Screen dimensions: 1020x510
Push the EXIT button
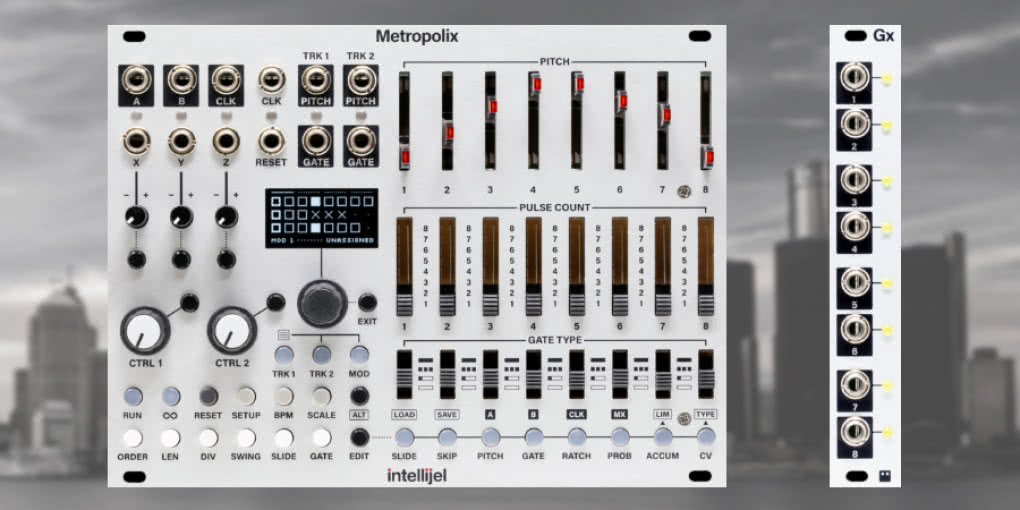point(368,302)
